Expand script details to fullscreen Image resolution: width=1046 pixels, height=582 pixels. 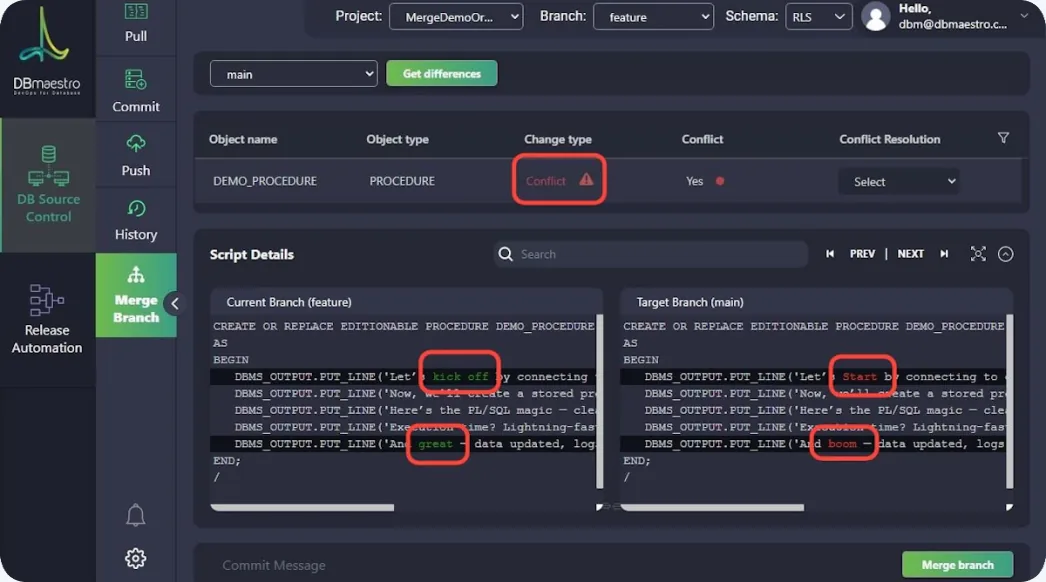(978, 254)
